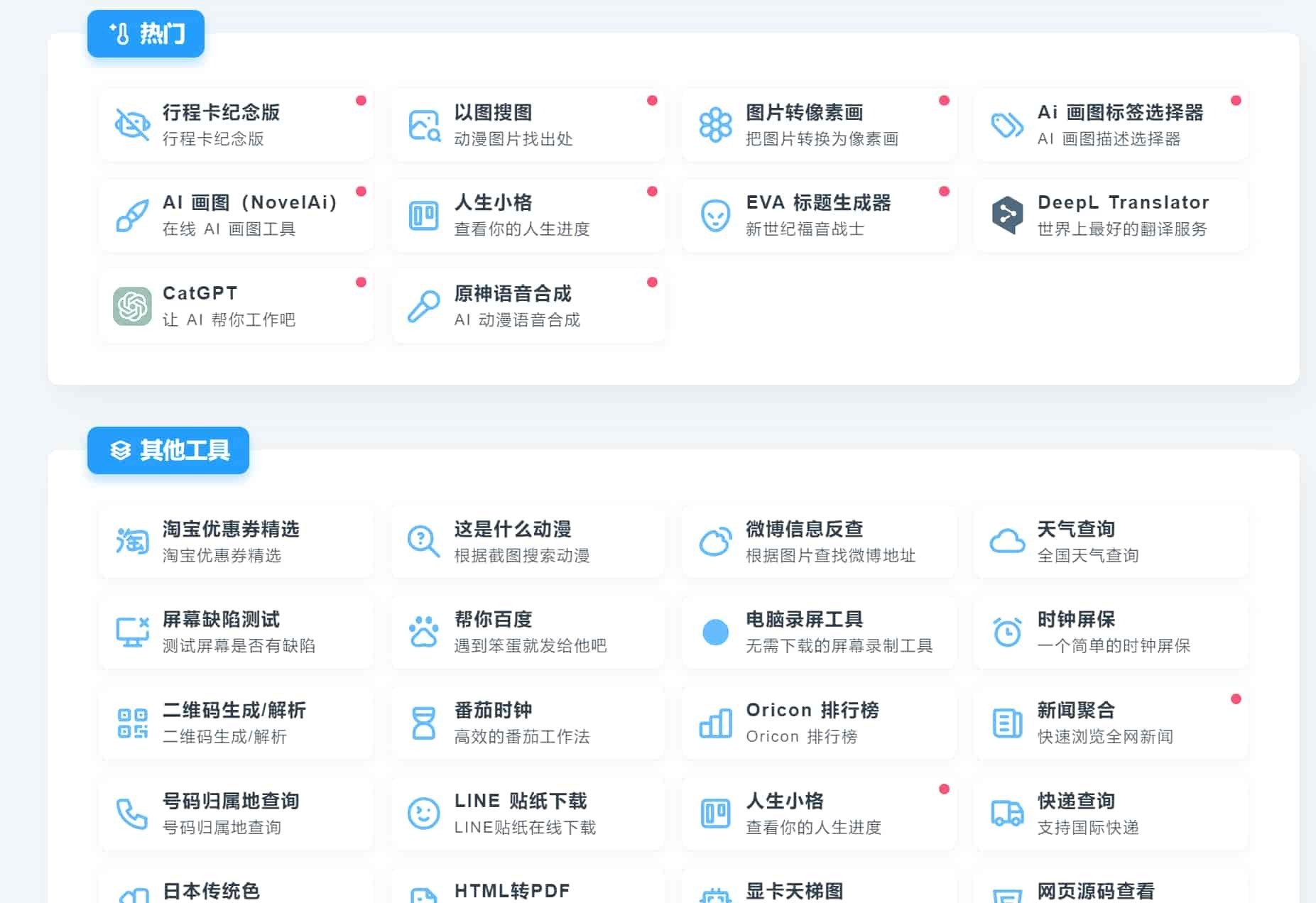Click the paw icon for 帮你百度

[x=424, y=632]
